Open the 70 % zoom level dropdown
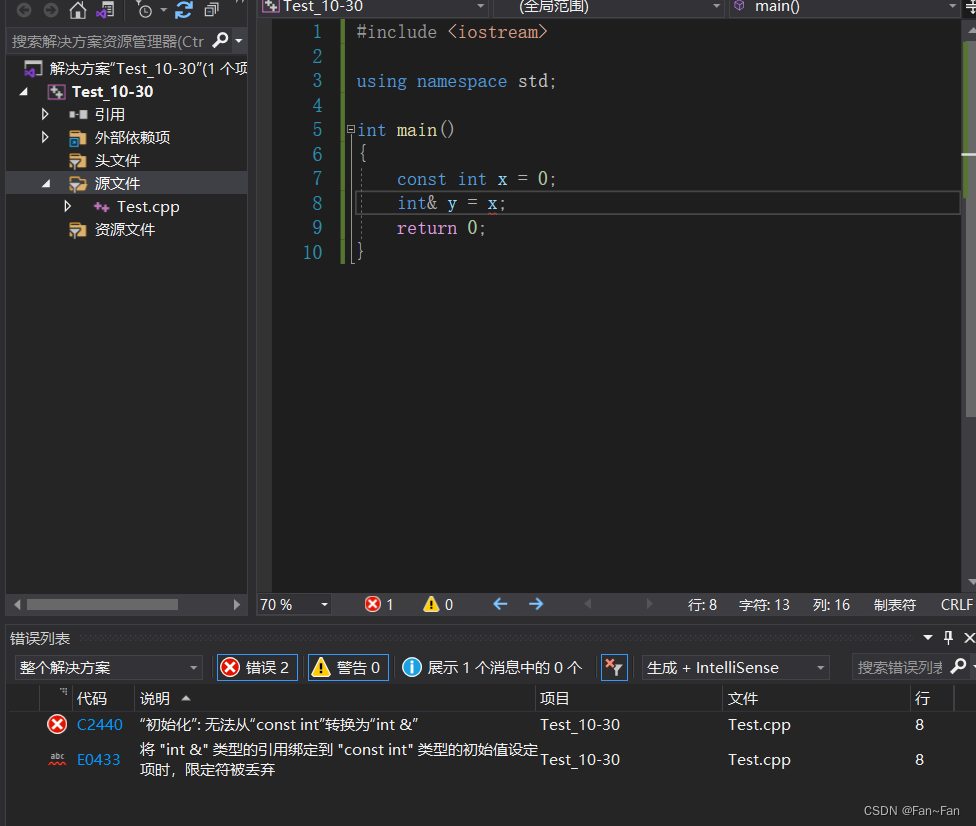The height and width of the screenshot is (826, 976). pyautogui.click(x=295, y=605)
